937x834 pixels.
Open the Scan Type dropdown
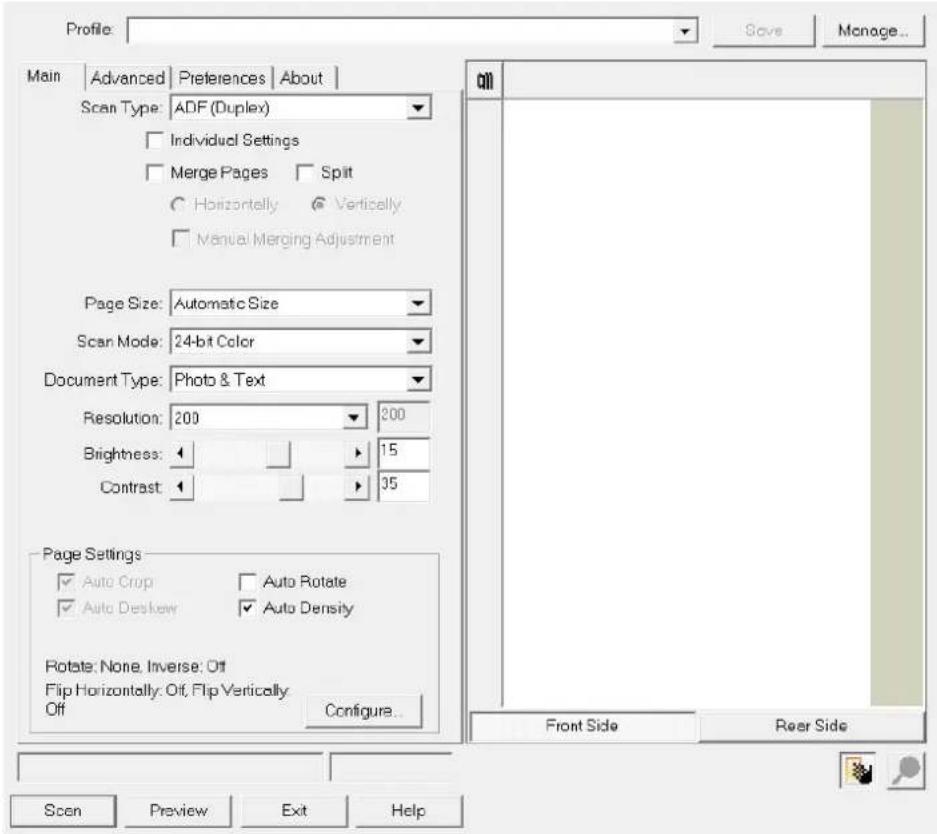pyautogui.click(x=418, y=108)
